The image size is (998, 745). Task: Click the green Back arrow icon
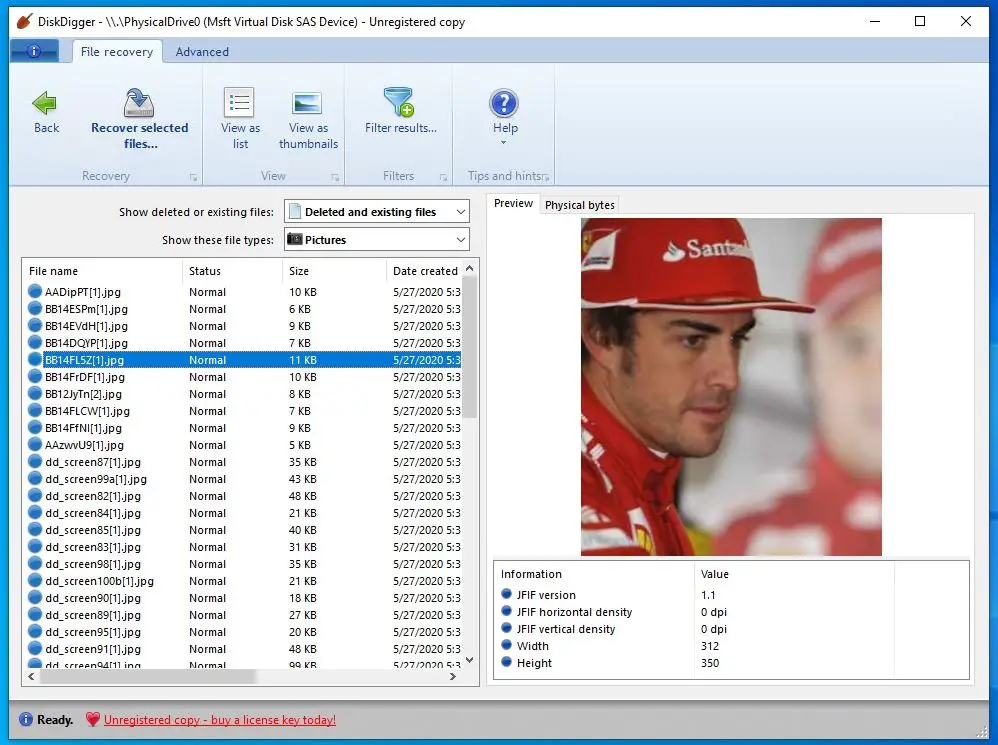45,103
